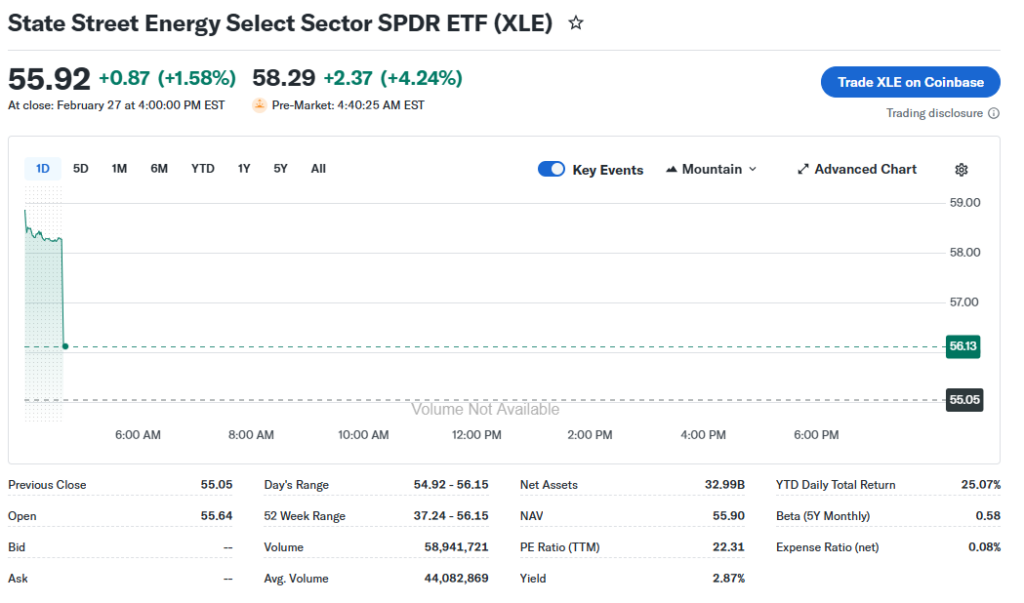Select the 1Y time range
The height and width of the screenshot is (603, 1024).
click(244, 169)
